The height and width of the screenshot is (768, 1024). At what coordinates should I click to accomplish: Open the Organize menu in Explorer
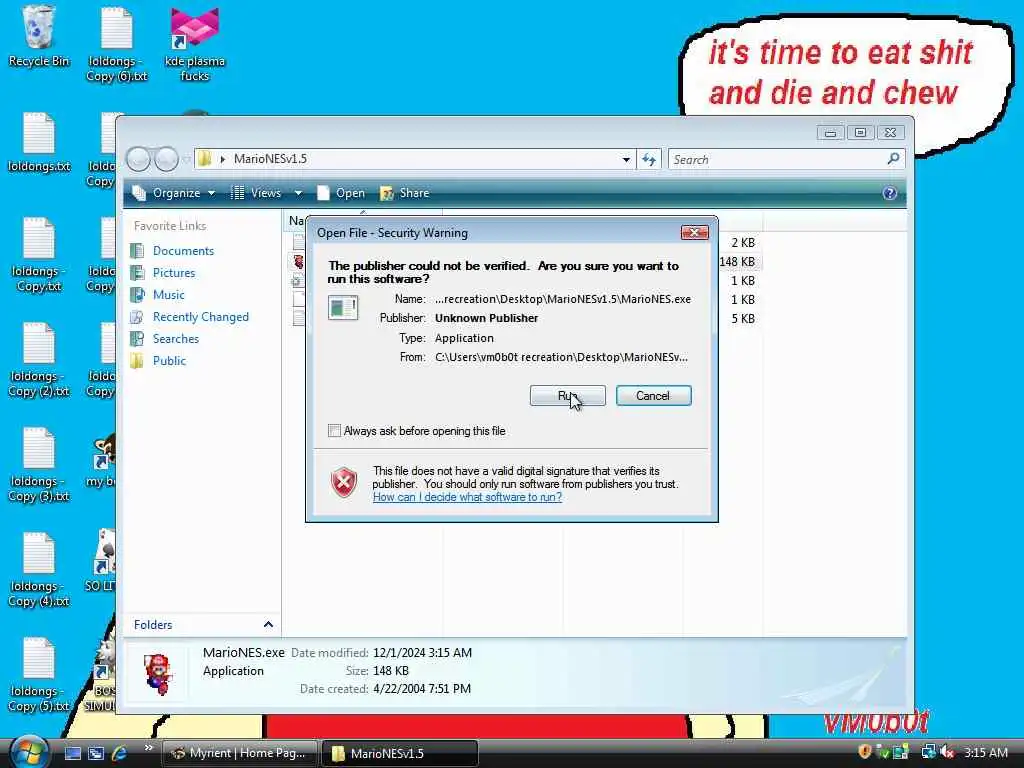point(174,193)
